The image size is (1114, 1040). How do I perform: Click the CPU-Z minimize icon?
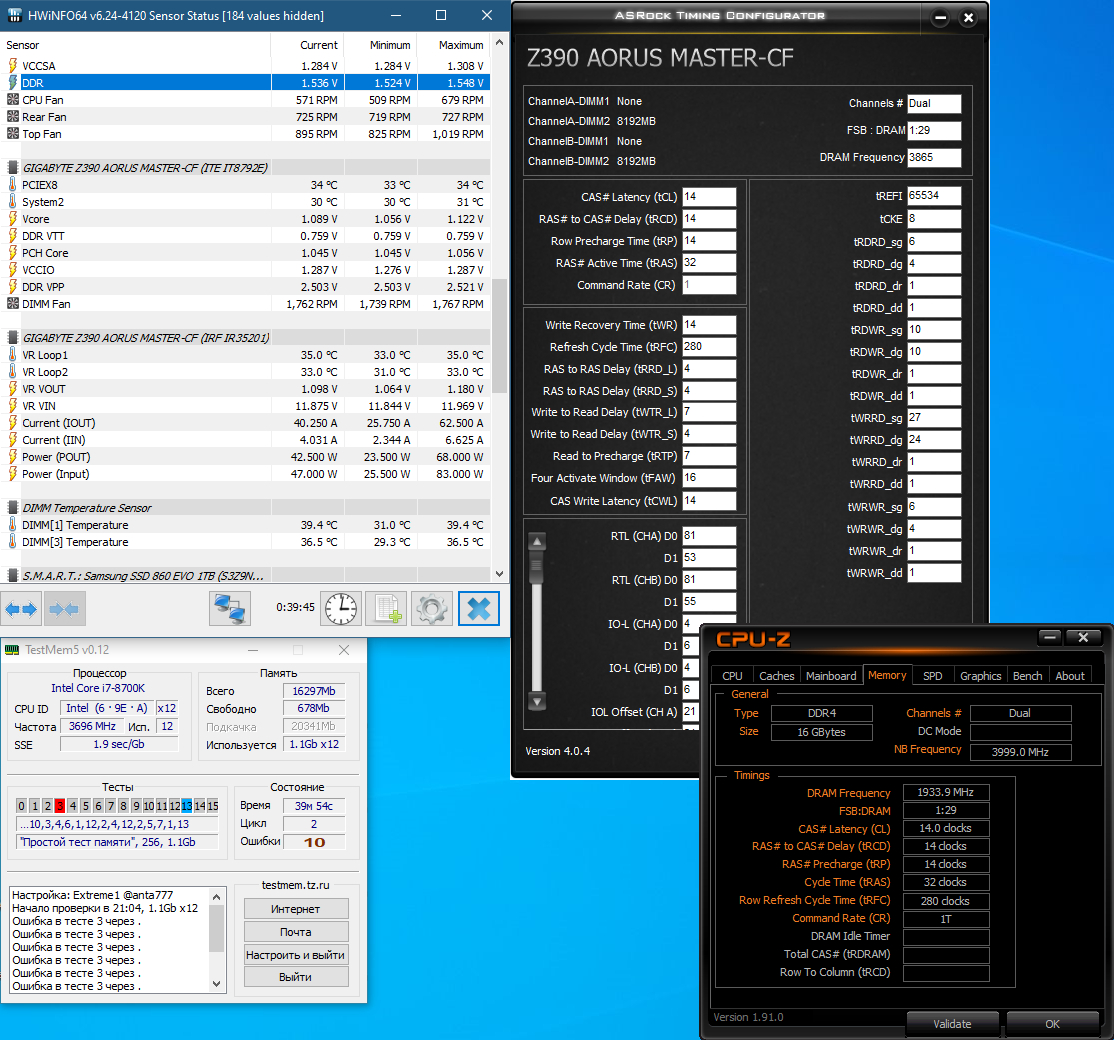[x=1051, y=637]
